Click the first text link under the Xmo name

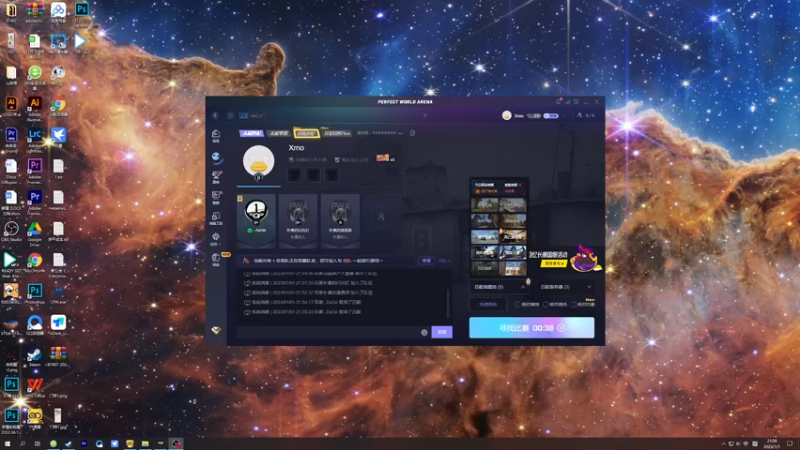[308, 160]
